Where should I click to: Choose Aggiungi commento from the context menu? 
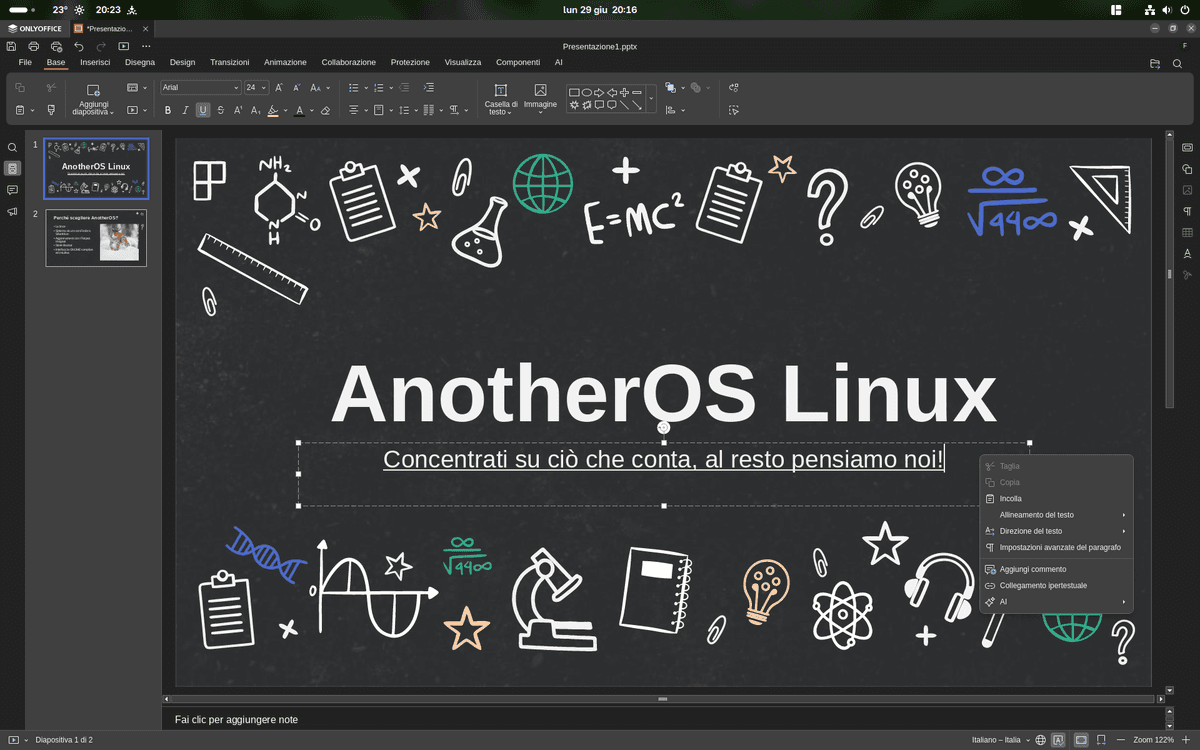[1056, 569]
